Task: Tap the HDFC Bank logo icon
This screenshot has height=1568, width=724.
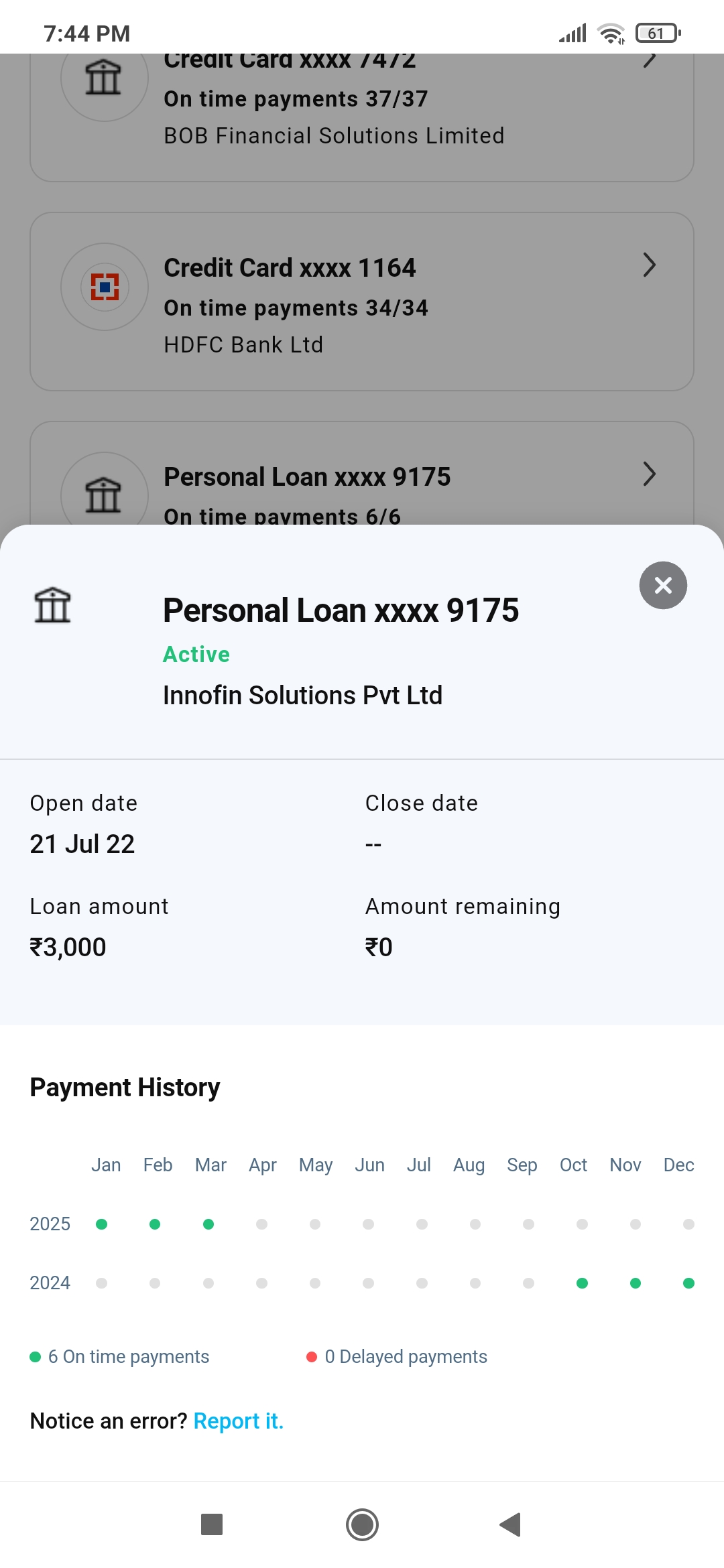Action: pyautogui.click(x=105, y=287)
